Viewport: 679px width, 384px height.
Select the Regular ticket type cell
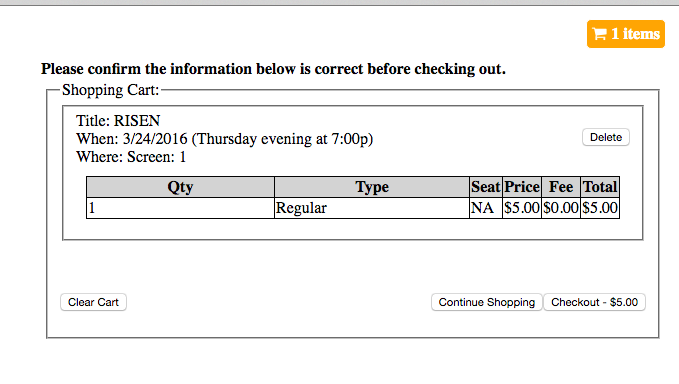click(372, 208)
